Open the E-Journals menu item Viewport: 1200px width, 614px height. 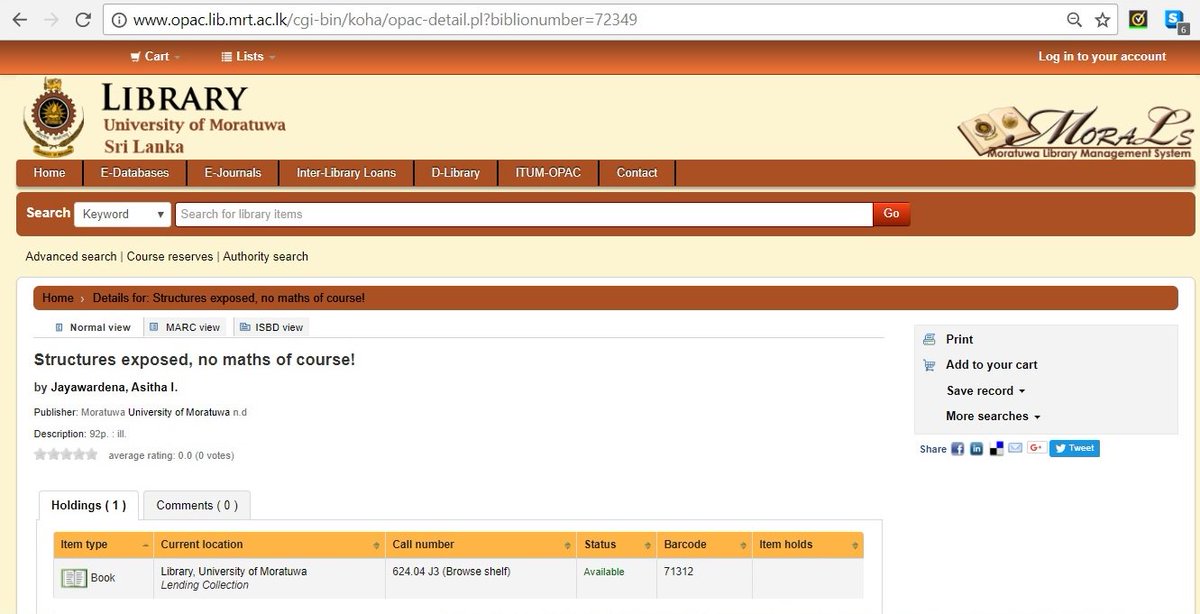[x=233, y=173]
